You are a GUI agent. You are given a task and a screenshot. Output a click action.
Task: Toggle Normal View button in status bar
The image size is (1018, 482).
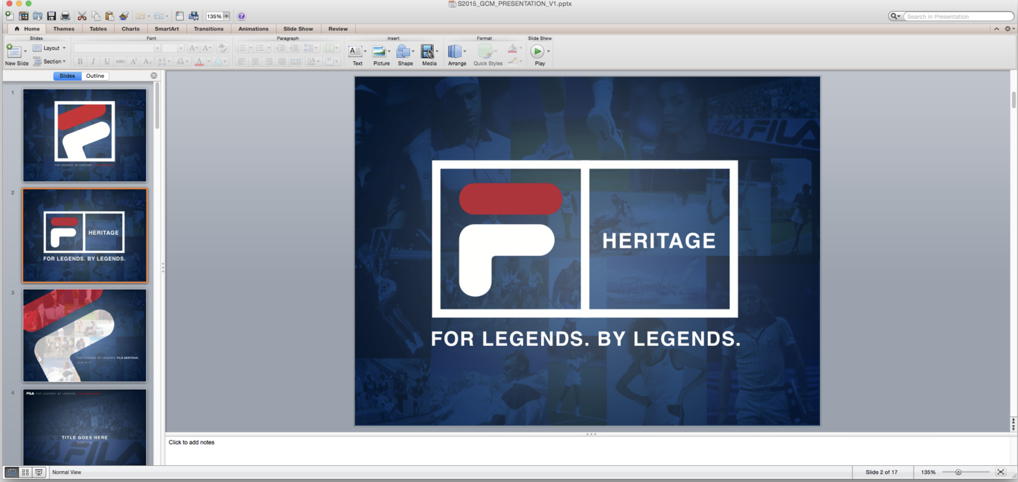pyautogui.click(x=12, y=472)
